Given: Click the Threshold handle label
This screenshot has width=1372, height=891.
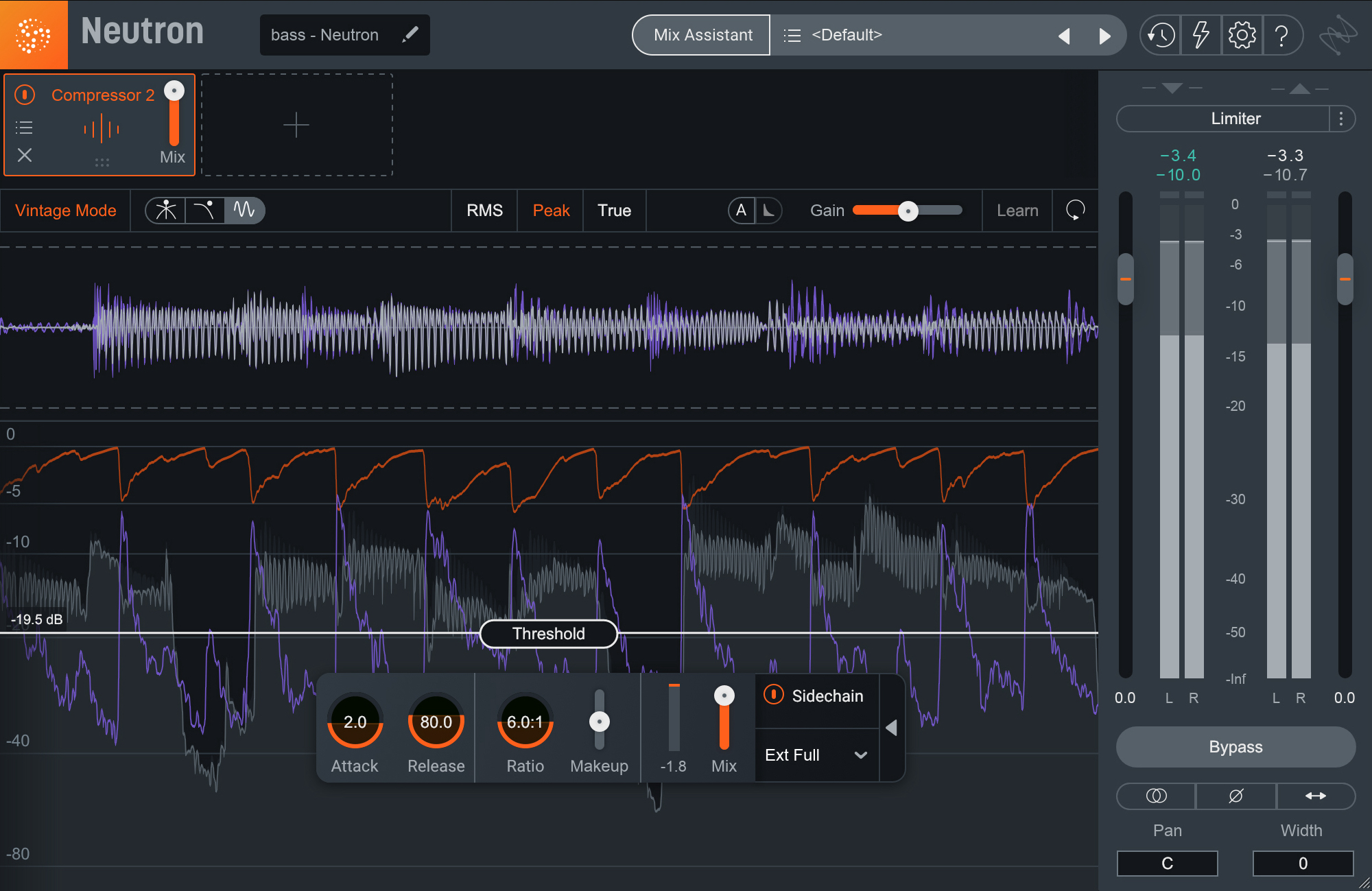Looking at the screenshot, I should coord(549,634).
